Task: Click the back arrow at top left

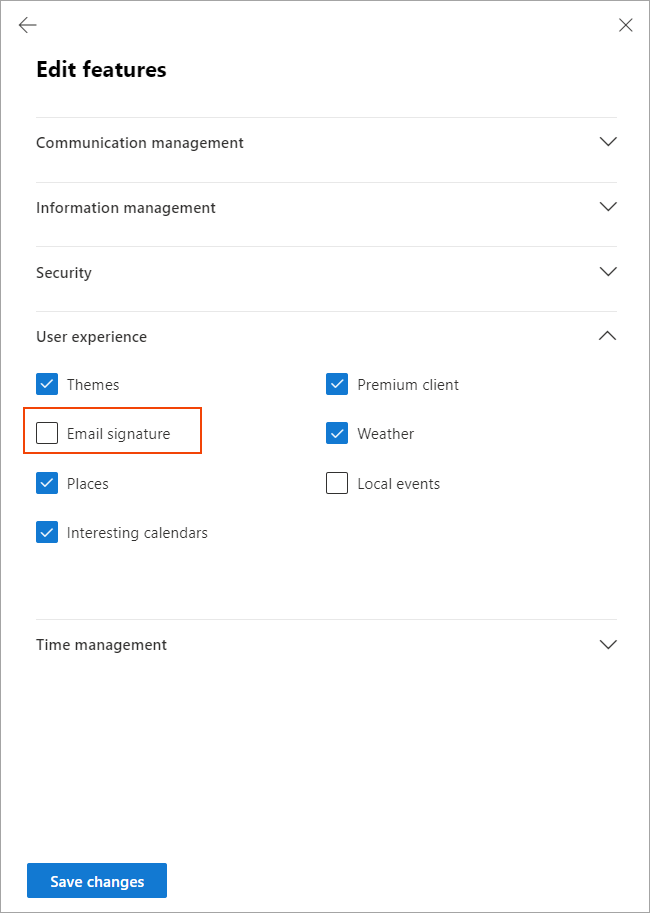Action: click(27, 25)
